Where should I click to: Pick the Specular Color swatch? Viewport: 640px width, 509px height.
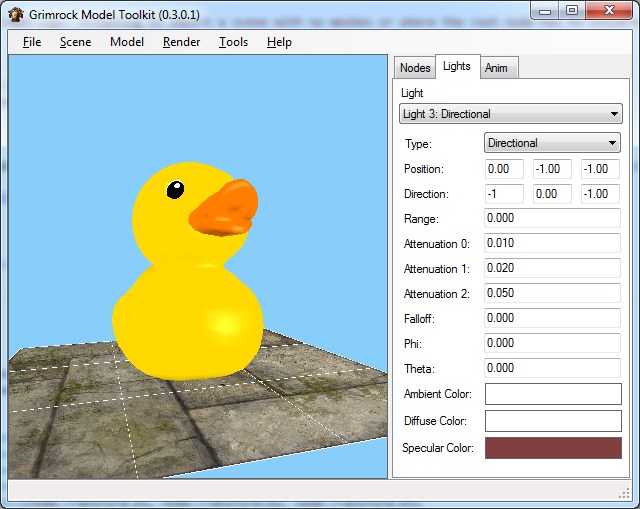click(x=553, y=448)
